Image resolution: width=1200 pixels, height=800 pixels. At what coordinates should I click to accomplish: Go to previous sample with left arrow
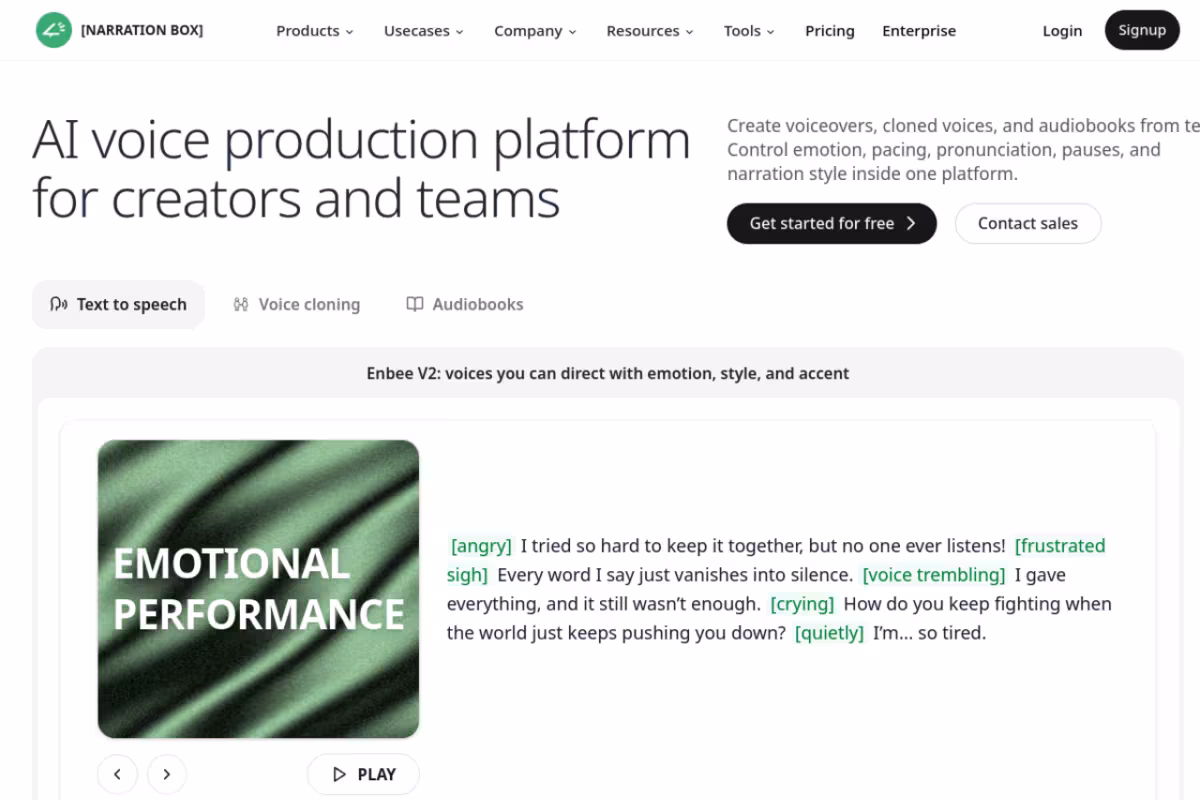[117, 774]
